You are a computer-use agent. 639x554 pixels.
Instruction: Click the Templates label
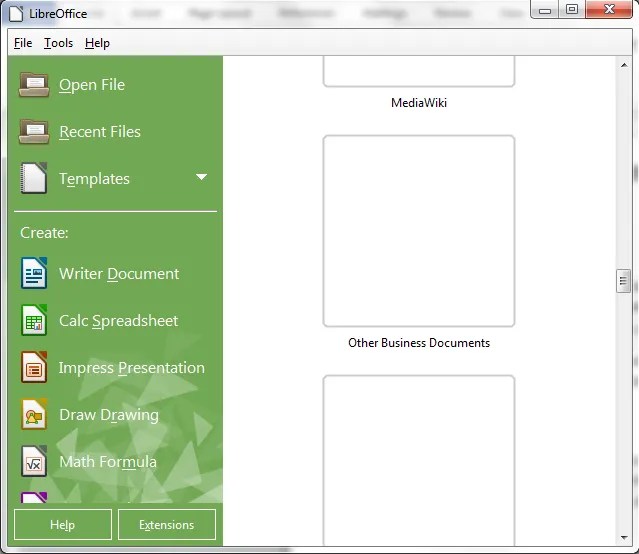[x=94, y=179]
